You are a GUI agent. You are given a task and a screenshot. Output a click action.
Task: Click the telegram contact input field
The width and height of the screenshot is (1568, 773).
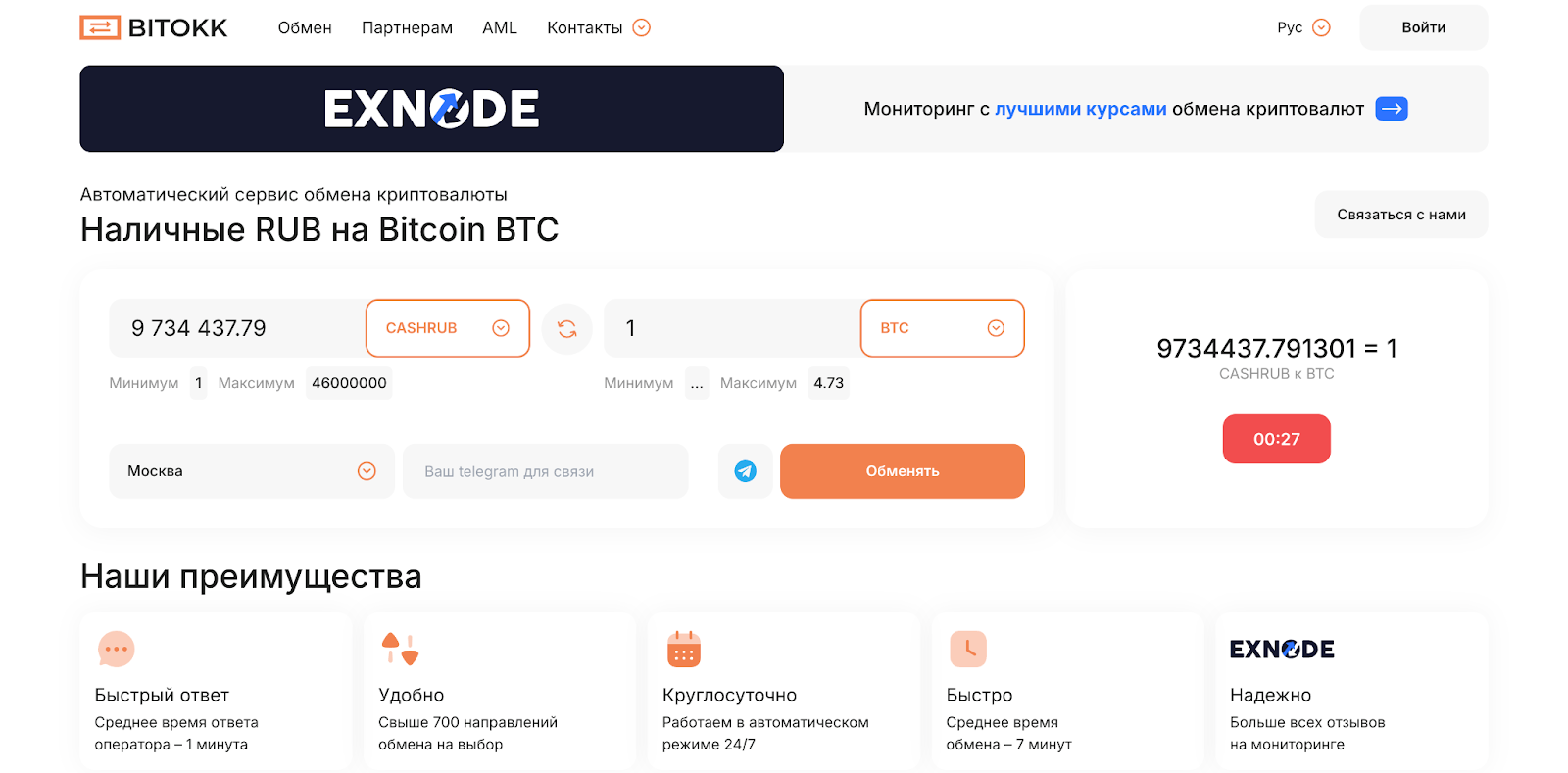(545, 471)
